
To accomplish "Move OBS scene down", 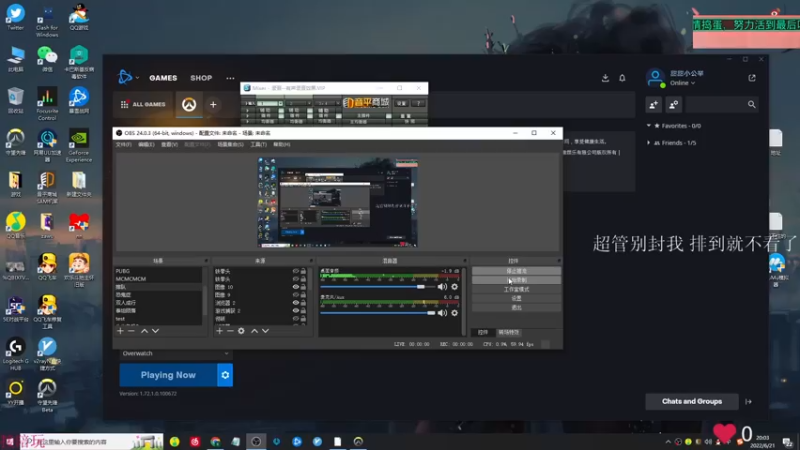I will tap(155, 331).
